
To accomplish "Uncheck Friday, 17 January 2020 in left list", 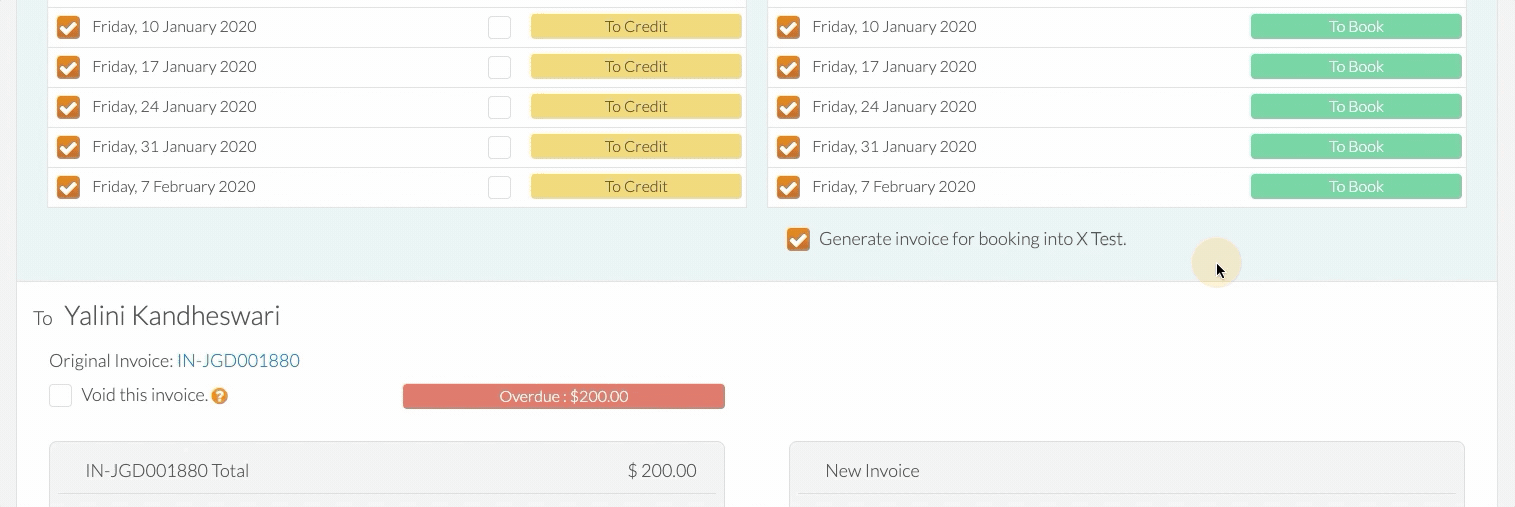I will [x=68, y=67].
